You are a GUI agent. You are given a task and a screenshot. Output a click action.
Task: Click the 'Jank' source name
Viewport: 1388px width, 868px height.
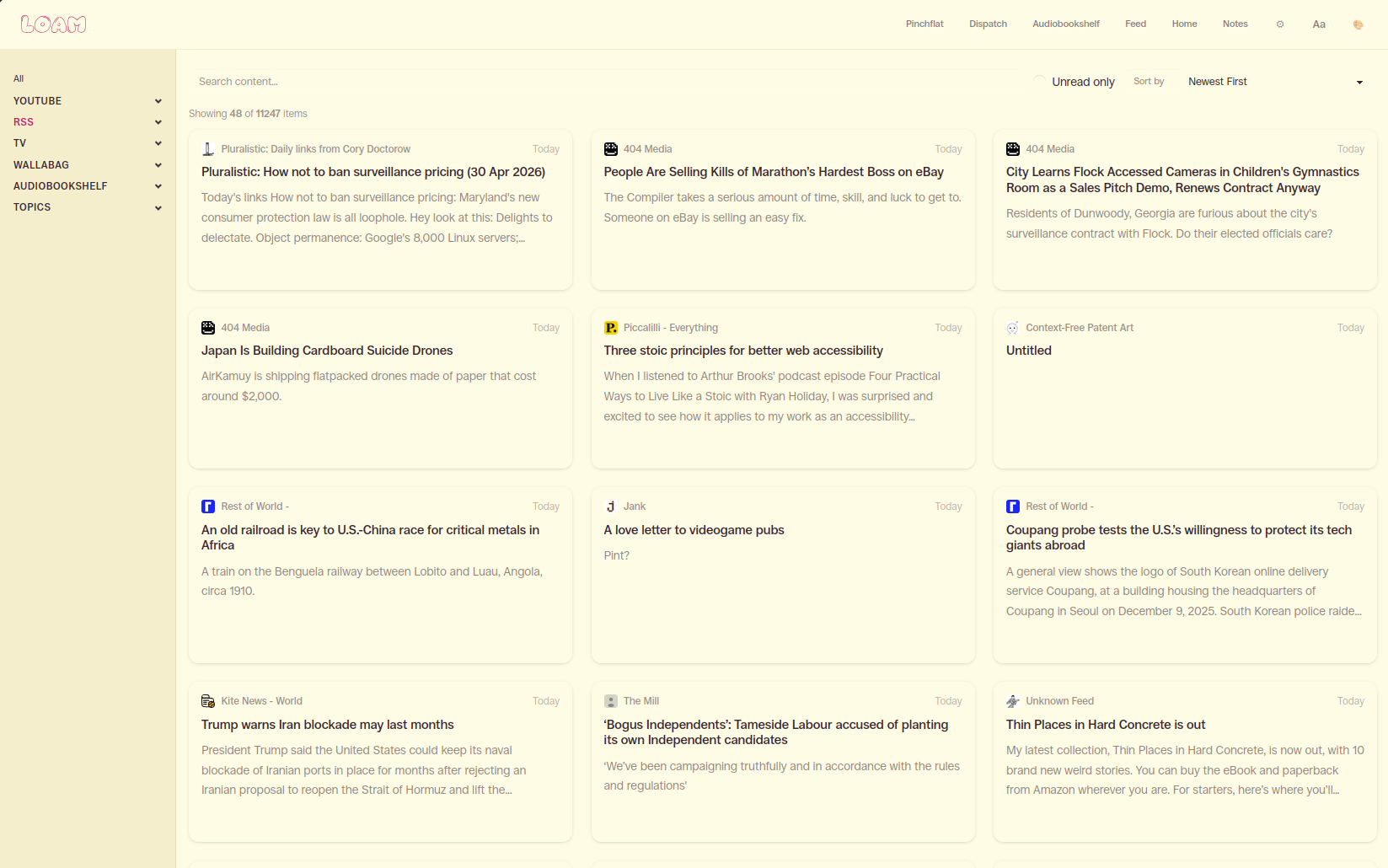pos(635,506)
